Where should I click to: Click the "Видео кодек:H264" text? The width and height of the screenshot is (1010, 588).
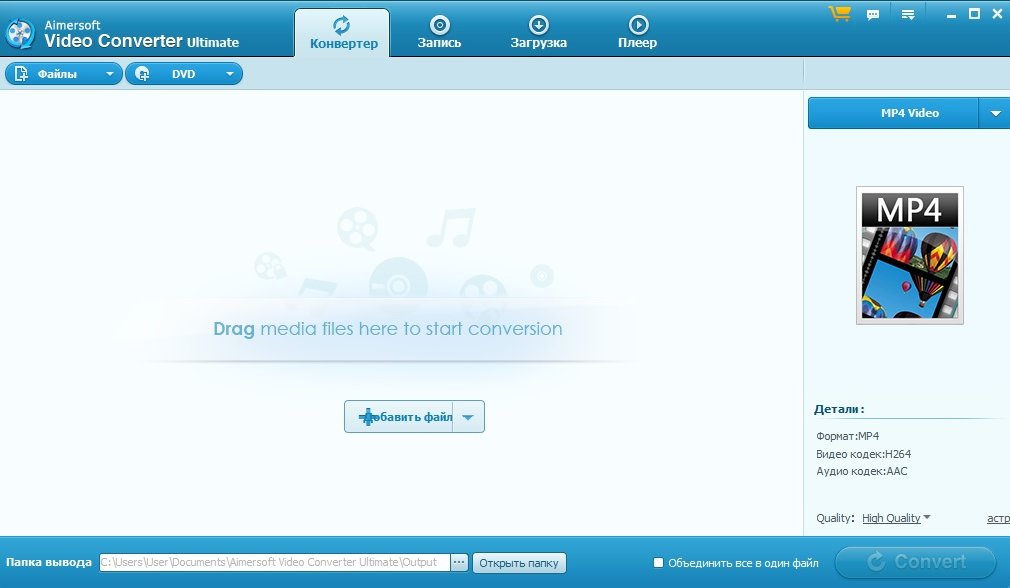(863, 454)
